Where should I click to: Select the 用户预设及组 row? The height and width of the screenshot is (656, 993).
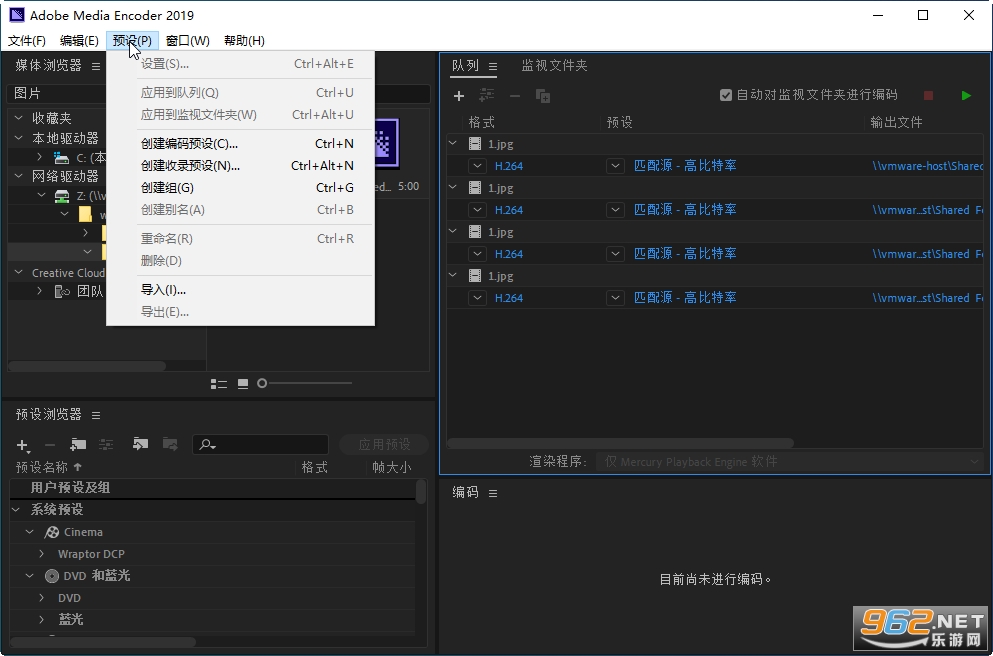click(212, 488)
